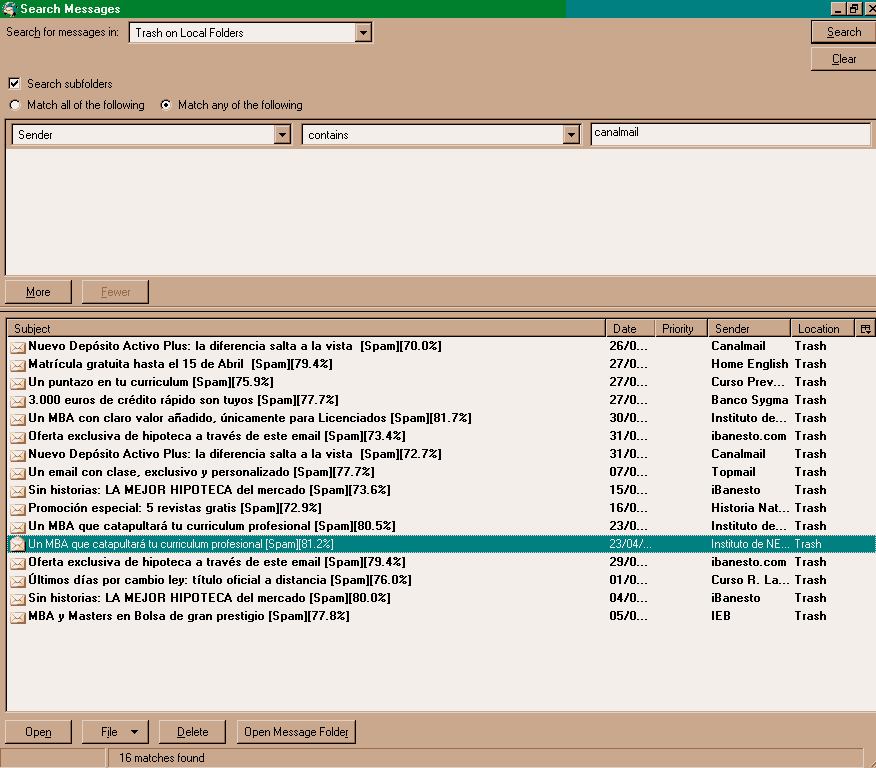
Task: Click the Search button
Action: click(x=844, y=32)
